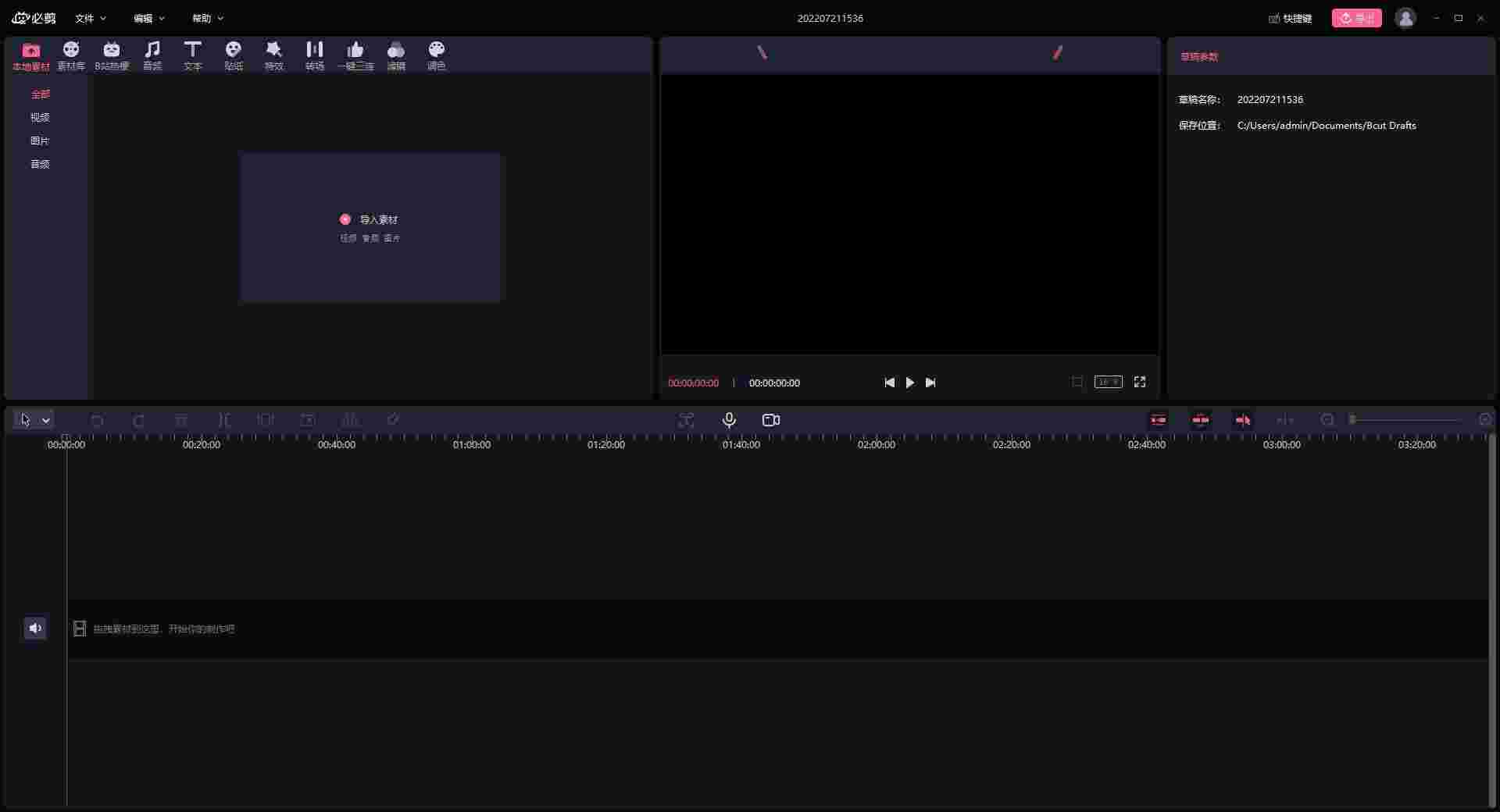Filter local media by 音频
The image size is (1500, 812).
[x=40, y=165]
